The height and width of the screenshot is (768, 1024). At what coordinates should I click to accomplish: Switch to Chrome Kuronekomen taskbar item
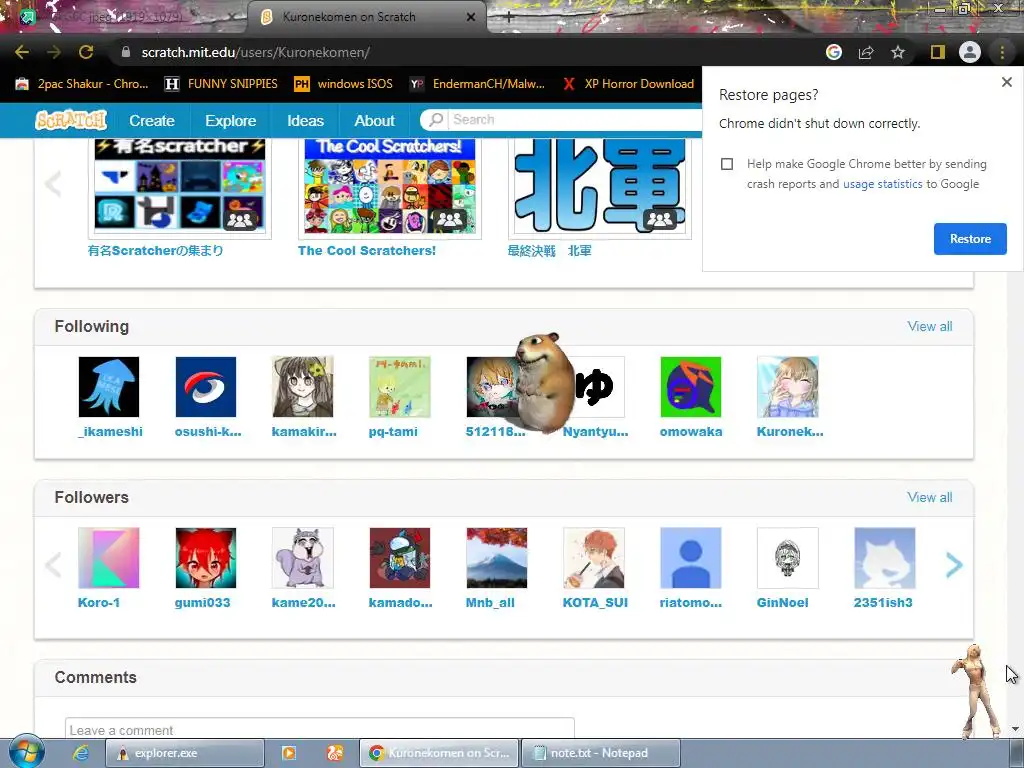pyautogui.click(x=439, y=753)
